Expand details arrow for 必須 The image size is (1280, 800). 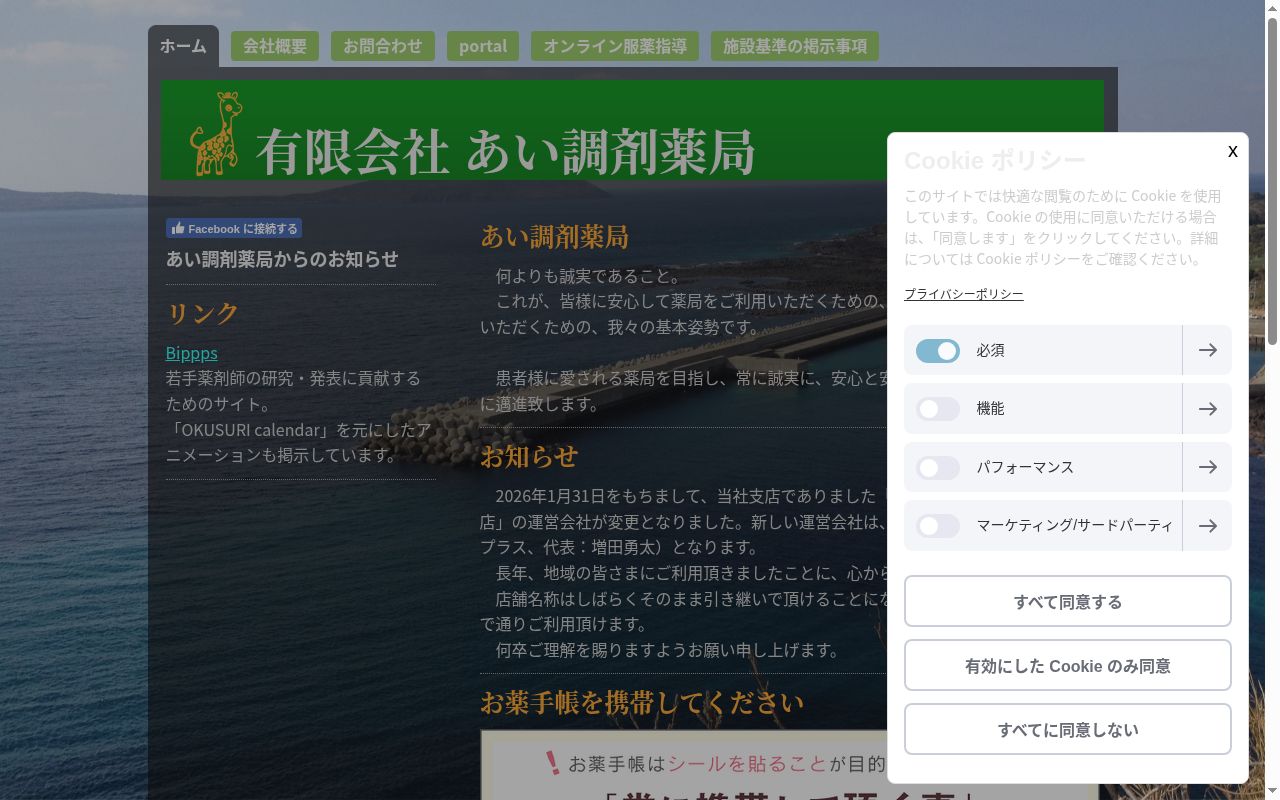(x=1207, y=350)
